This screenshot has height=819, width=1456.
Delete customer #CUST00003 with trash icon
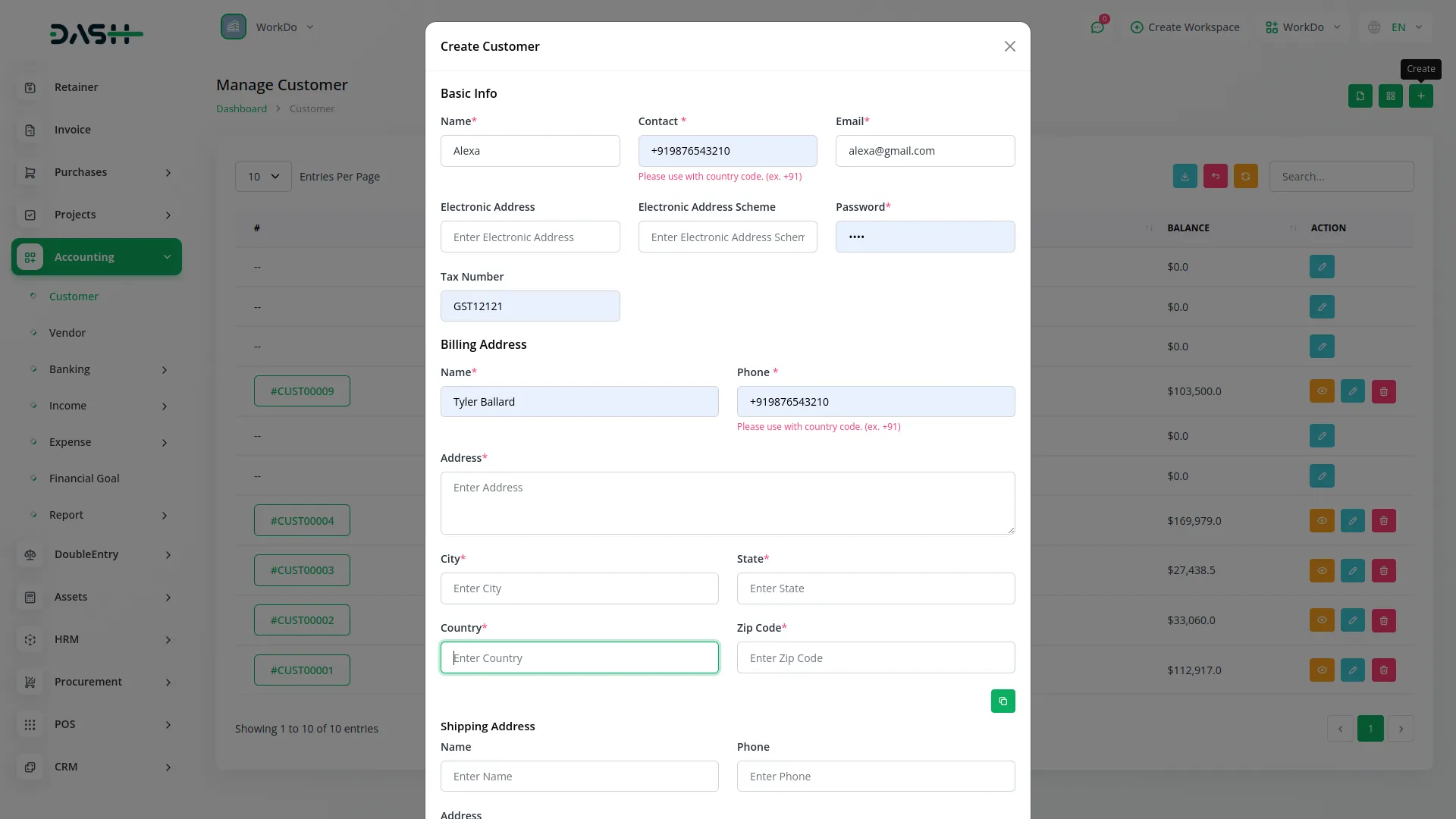click(x=1384, y=570)
